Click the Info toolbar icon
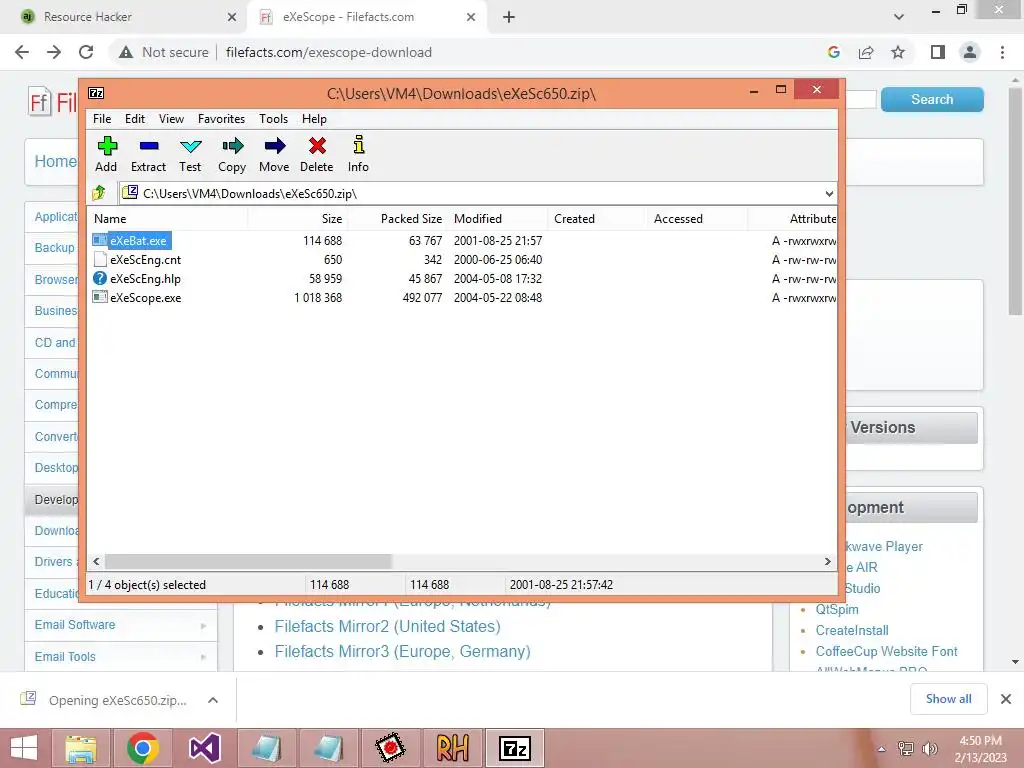 (x=359, y=144)
